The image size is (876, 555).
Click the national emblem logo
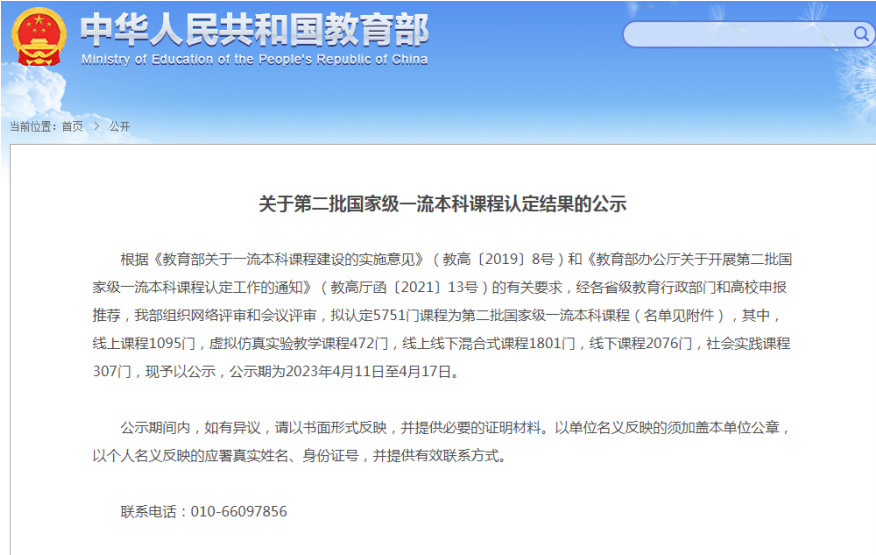(x=39, y=37)
